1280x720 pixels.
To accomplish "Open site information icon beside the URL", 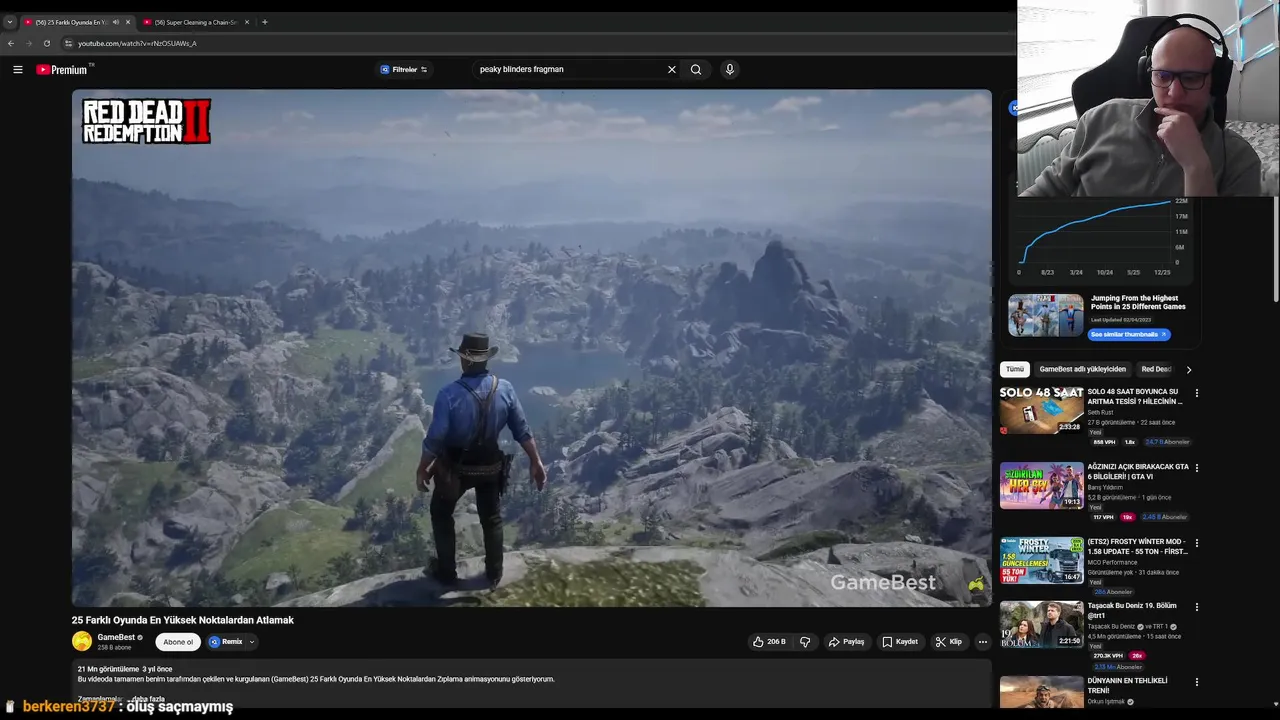I will click(x=68, y=43).
